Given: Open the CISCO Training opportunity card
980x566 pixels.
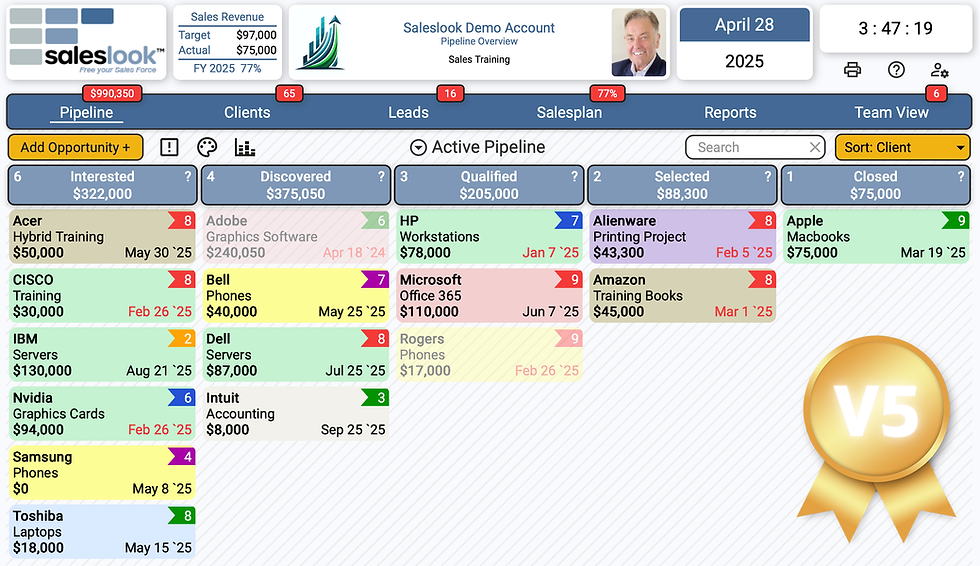Looking at the screenshot, I should (102, 295).
